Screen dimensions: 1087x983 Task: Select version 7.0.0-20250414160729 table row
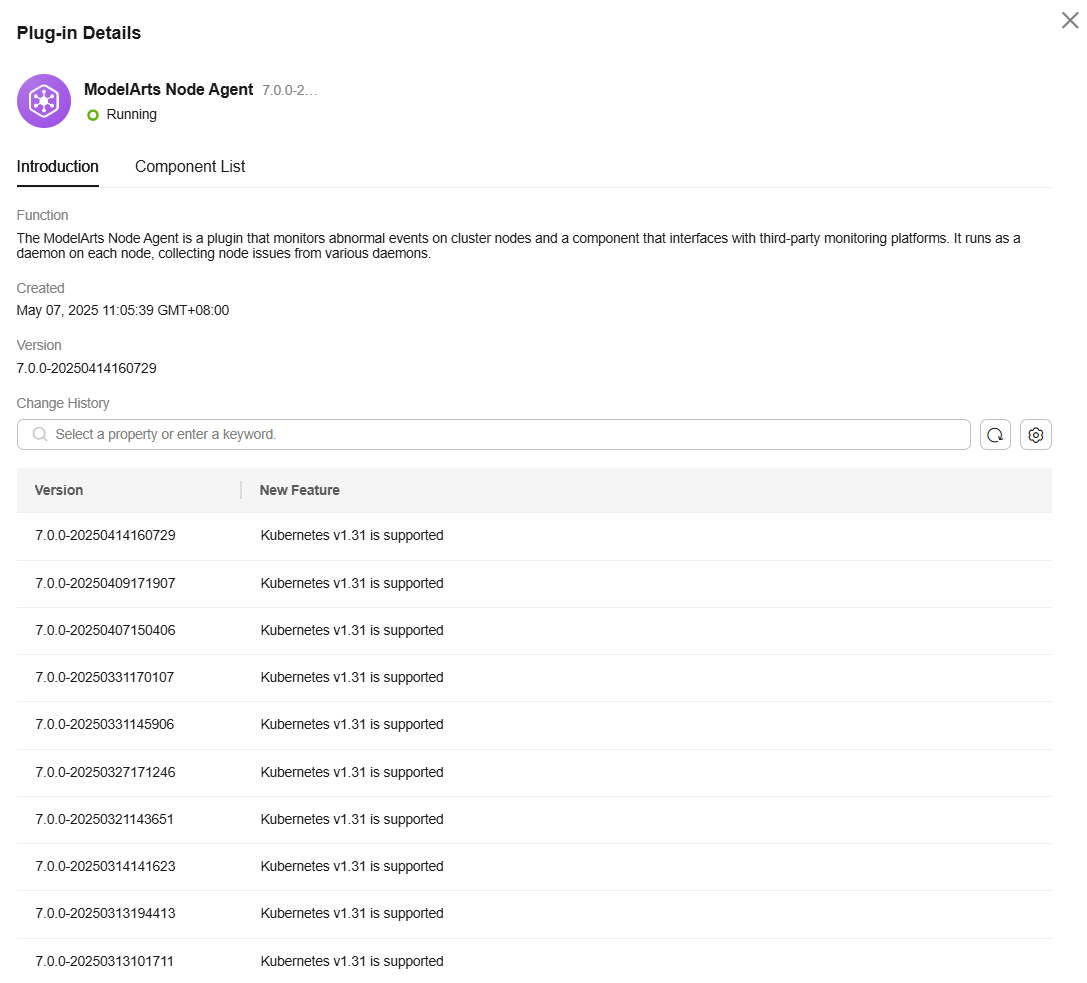534,536
